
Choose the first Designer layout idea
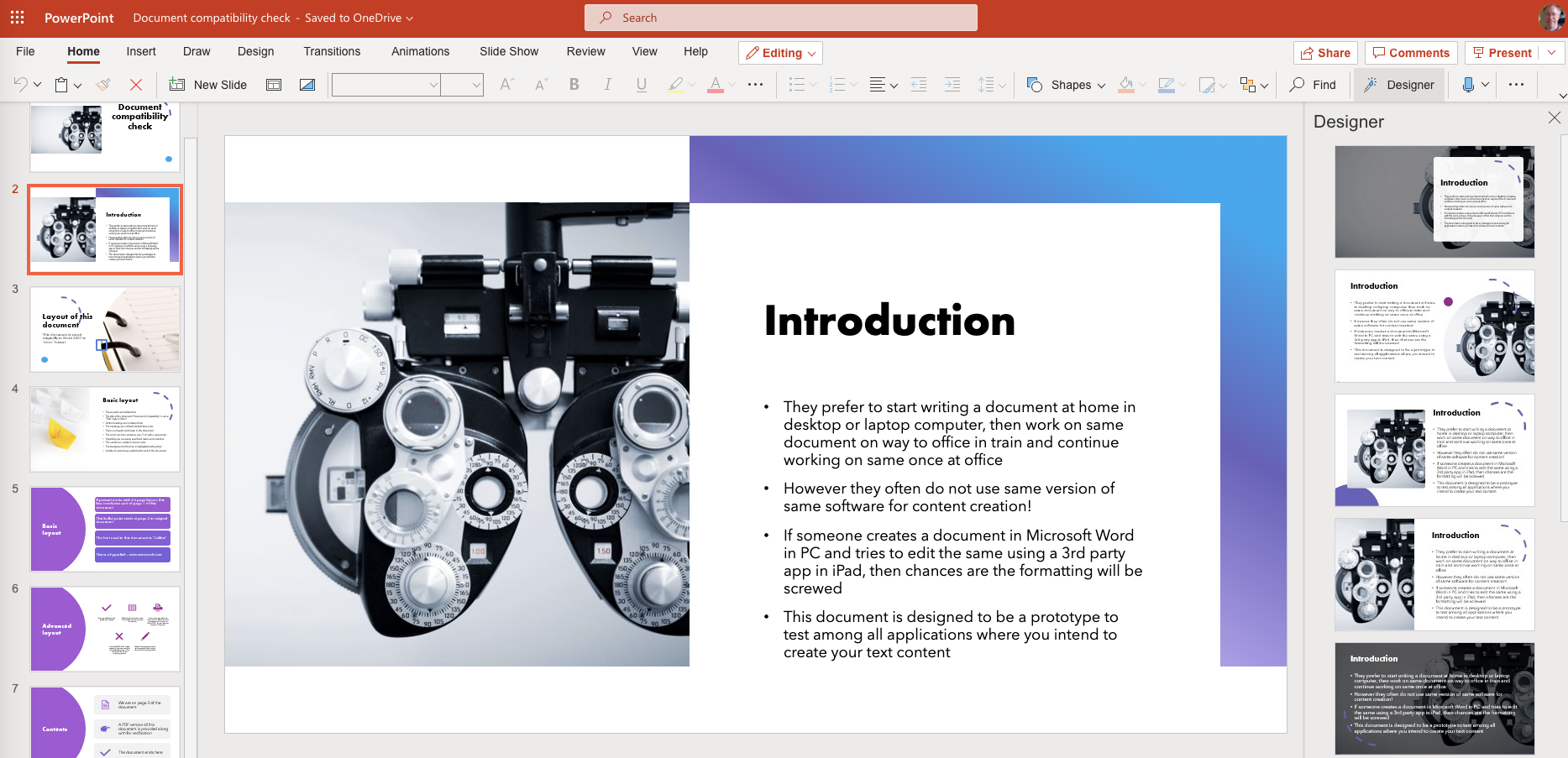[x=1434, y=201]
